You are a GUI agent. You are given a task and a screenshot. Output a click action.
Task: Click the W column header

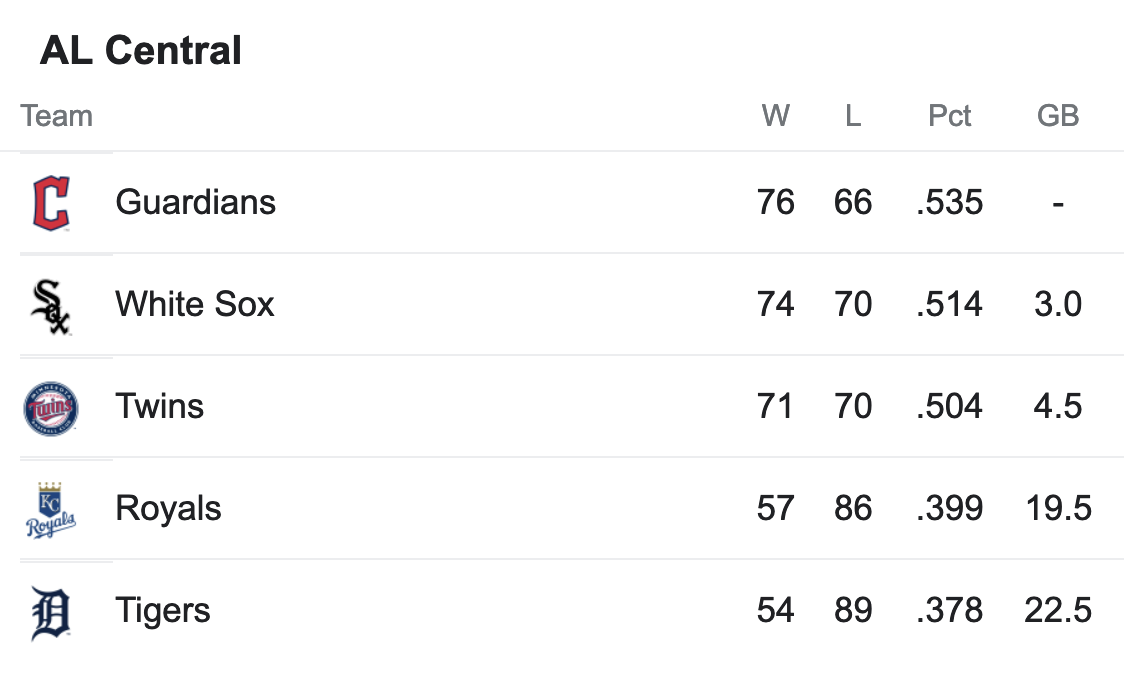coord(776,115)
